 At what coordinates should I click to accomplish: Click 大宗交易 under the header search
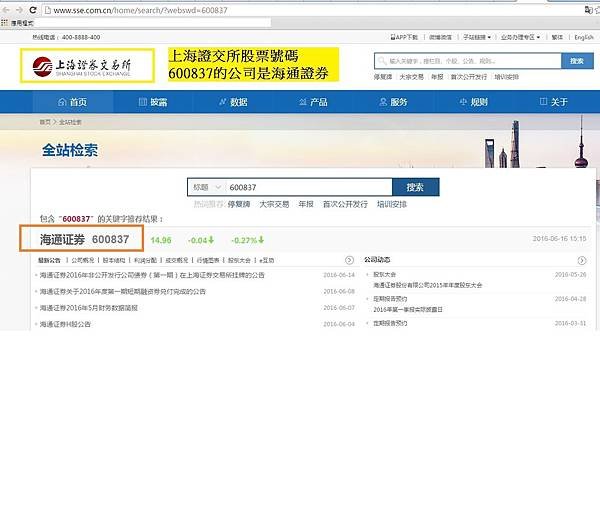click(412, 77)
